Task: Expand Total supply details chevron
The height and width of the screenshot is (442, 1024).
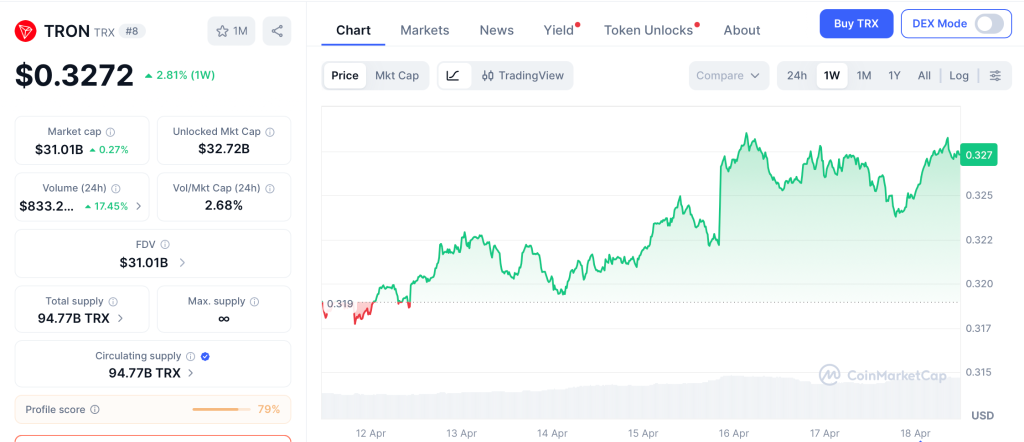Action: pos(121,318)
